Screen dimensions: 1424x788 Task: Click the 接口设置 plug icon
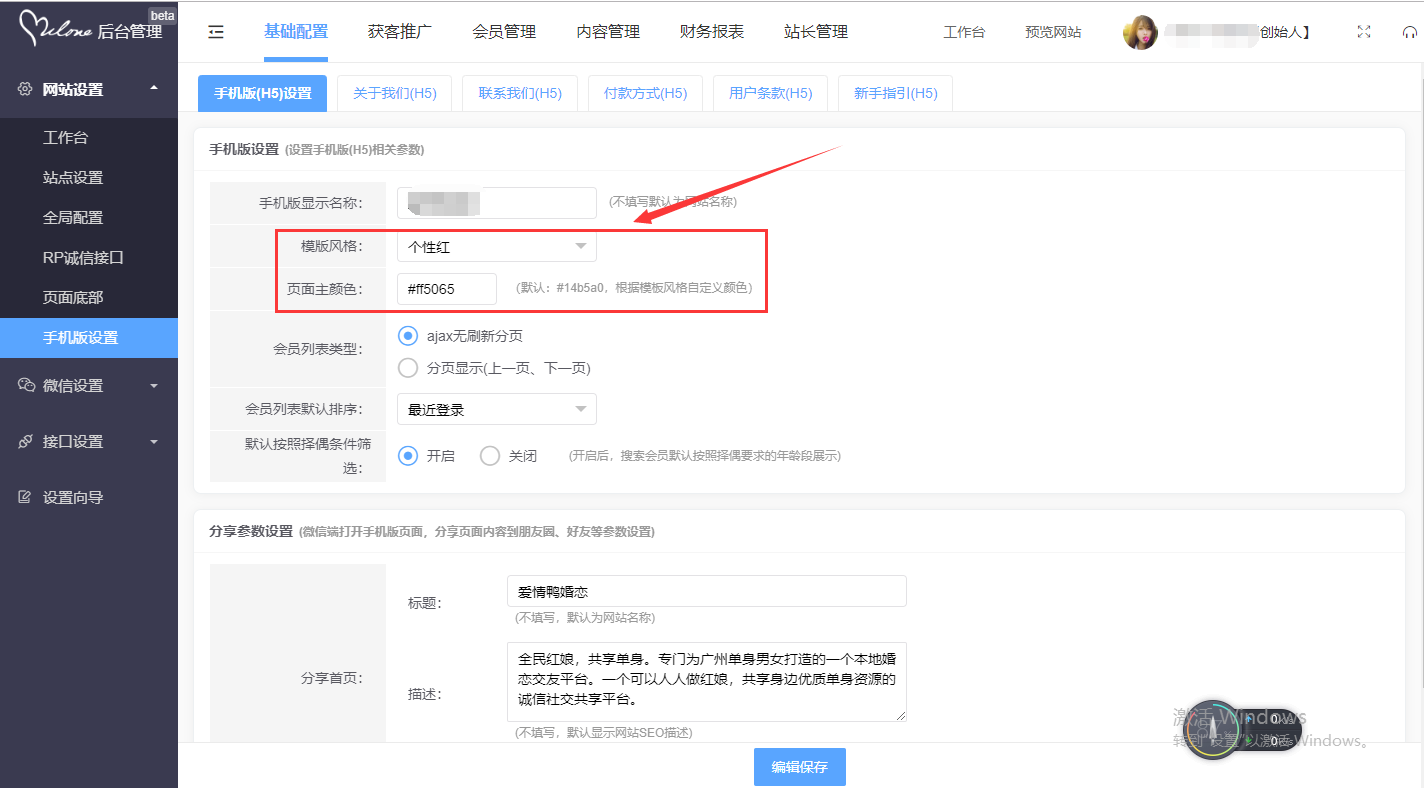click(x=25, y=441)
